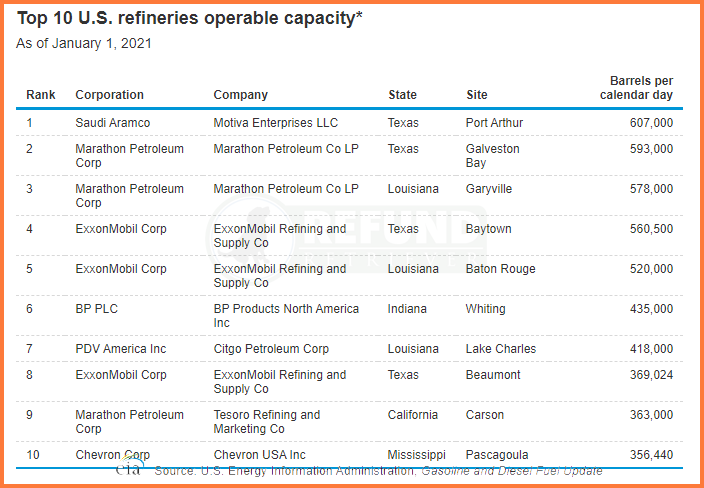Click the Refund Retriever watermark logo
Image resolution: width=704 pixels, height=488 pixels.
(x=347, y=236)
